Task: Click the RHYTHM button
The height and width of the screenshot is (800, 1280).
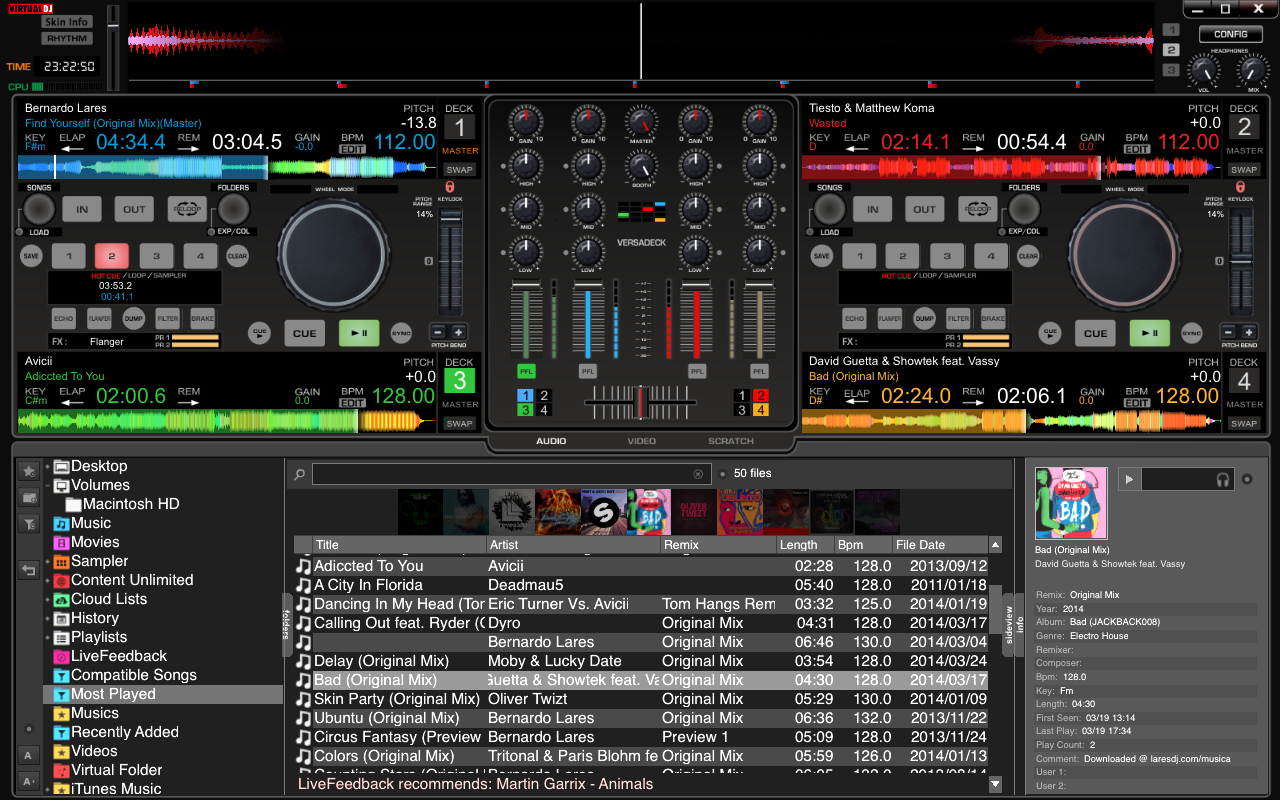Action: click(67, 38)
